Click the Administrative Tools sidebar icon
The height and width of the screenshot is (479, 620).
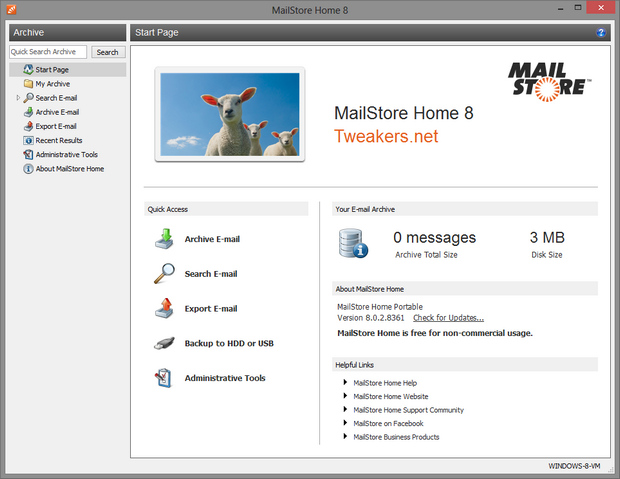(28, 154)
